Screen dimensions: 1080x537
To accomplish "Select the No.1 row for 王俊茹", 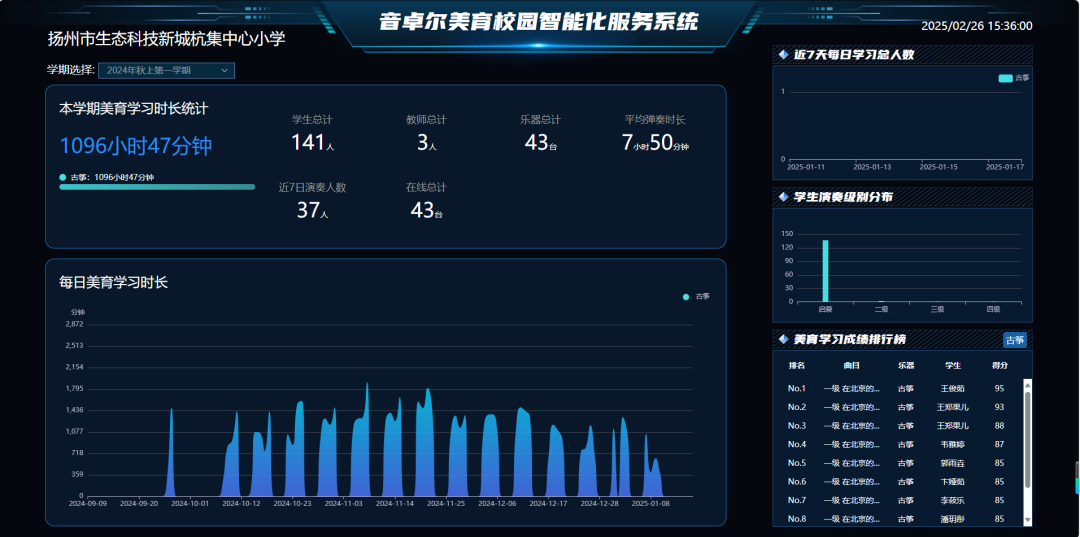I will click(x=900, y=388).
